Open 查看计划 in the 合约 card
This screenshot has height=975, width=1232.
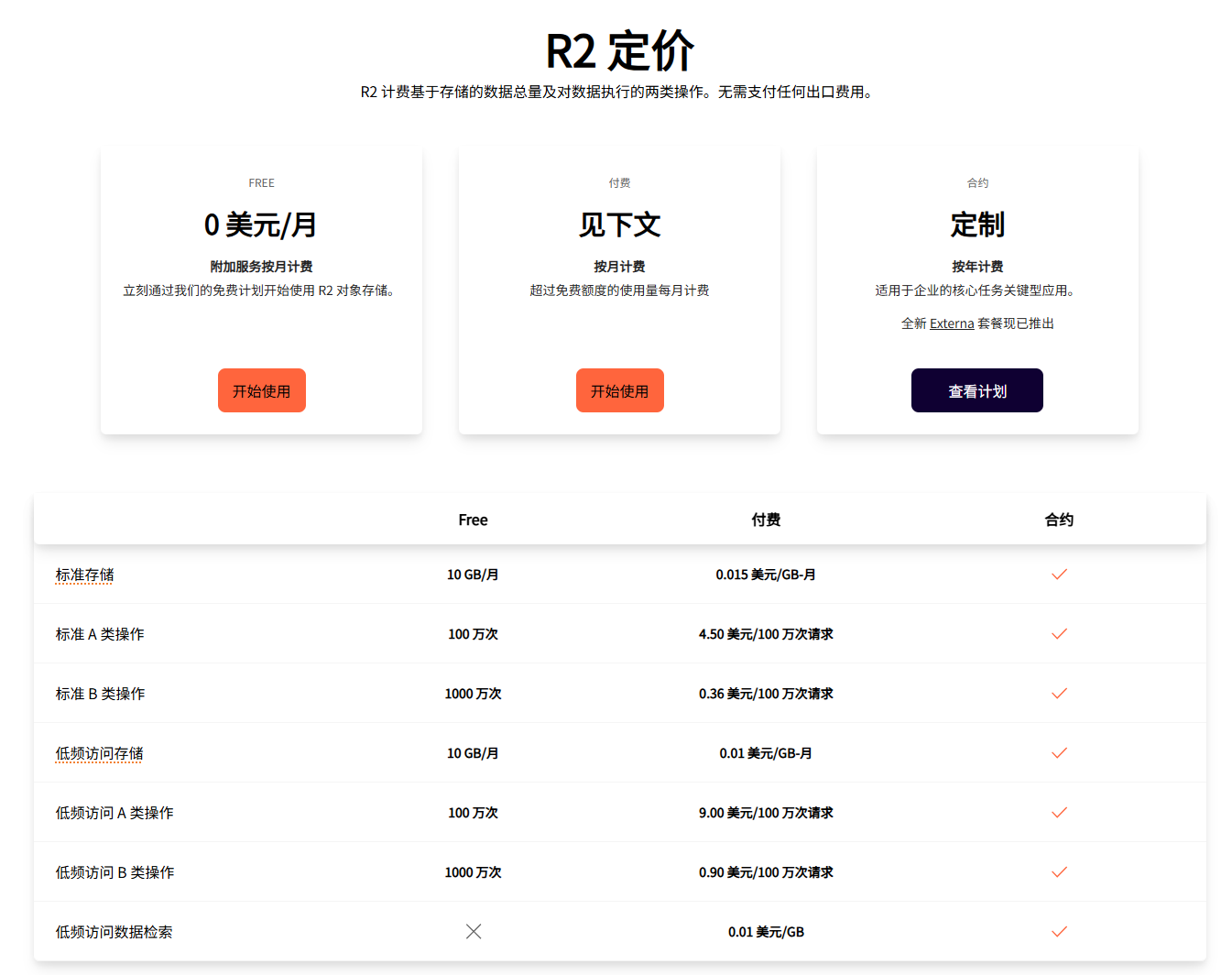click(x=976, y=390)
